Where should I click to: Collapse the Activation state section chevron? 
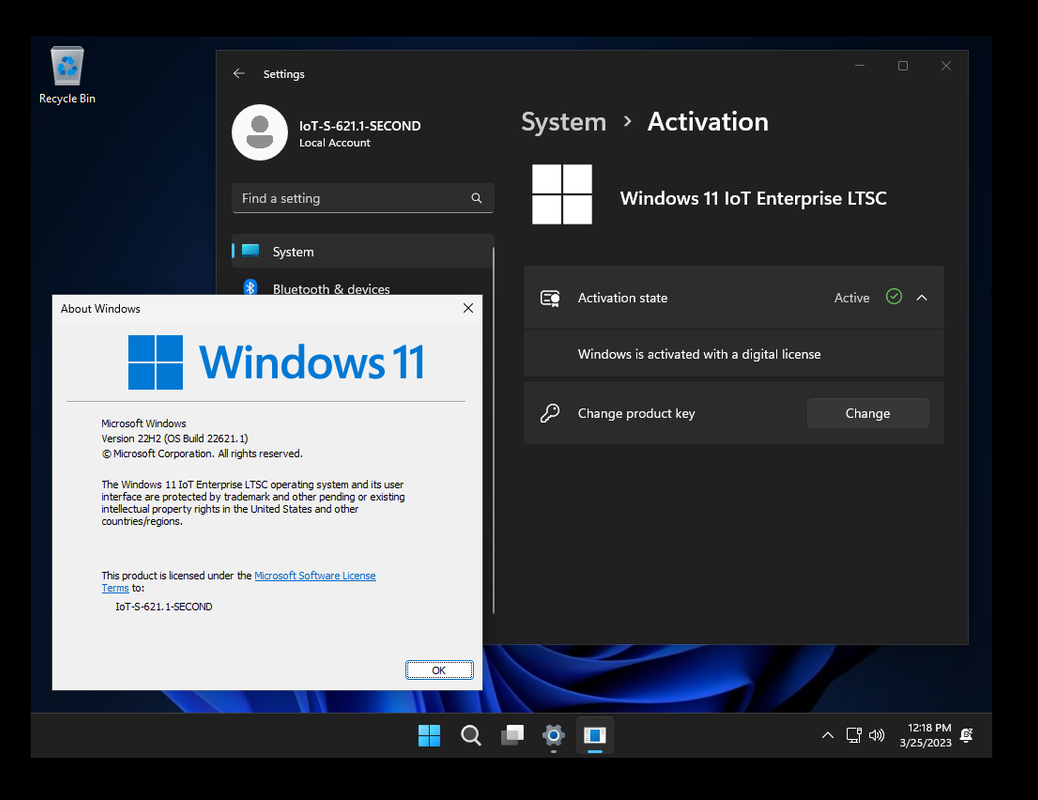click(x=921, y=298)
